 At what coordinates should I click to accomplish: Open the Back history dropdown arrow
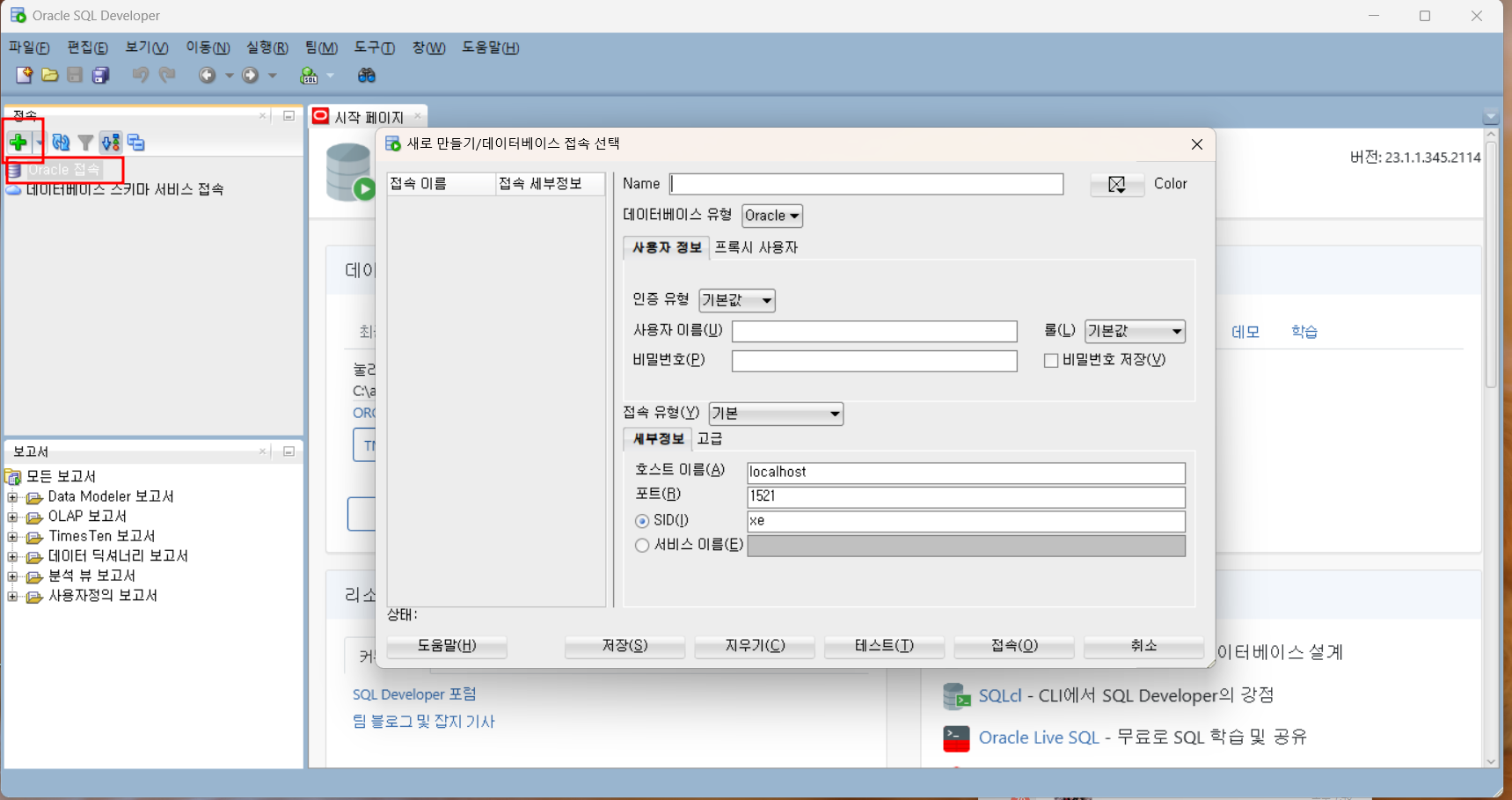point(229,76)
